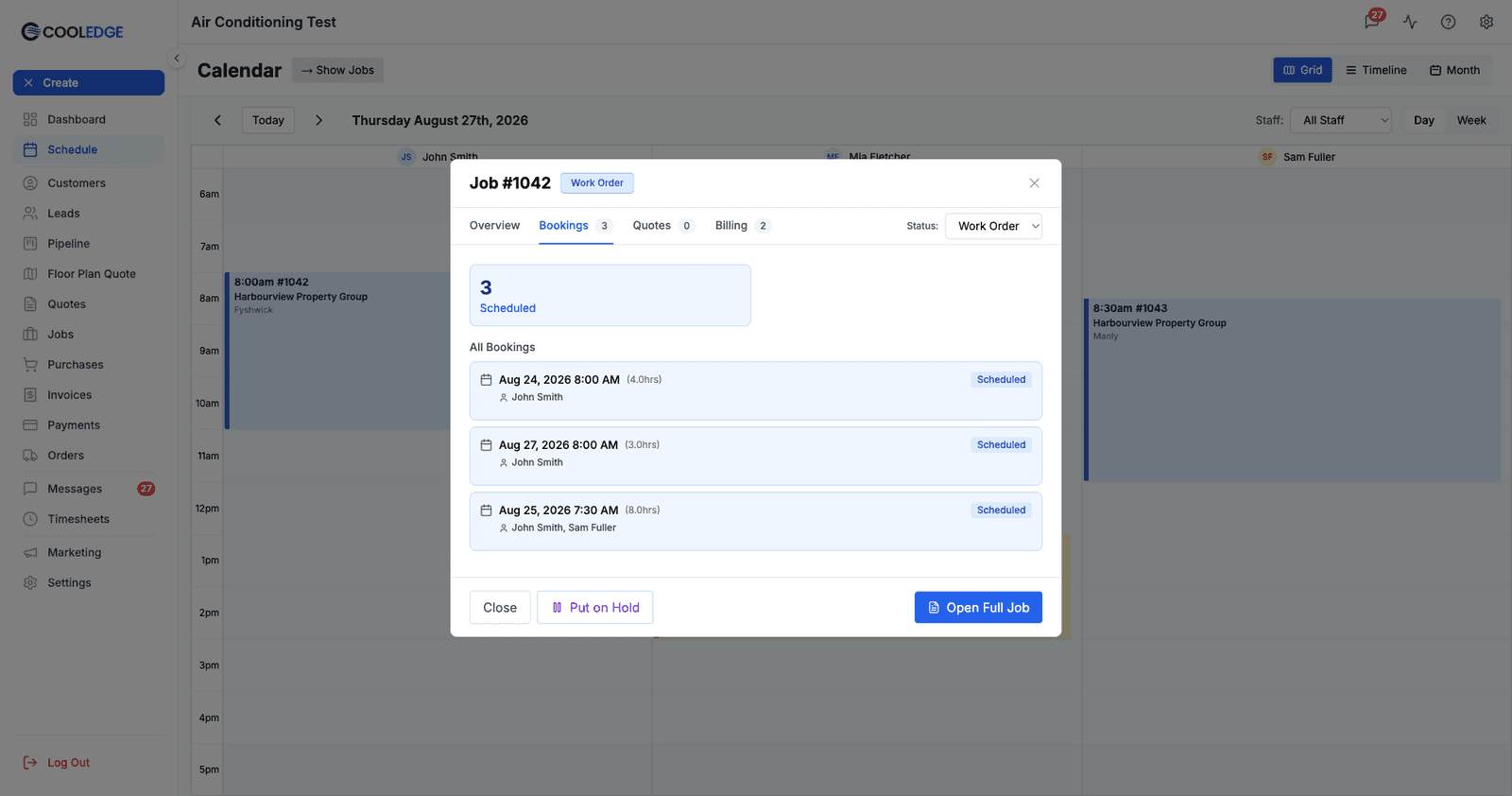Open Pipeline from the sidebar
1512x796 pixels.
(x=89, y=244)
